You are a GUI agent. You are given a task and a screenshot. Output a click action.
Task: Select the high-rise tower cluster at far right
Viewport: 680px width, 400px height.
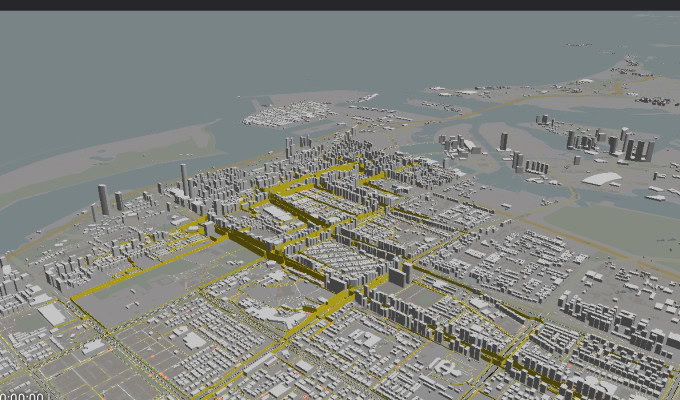click(x=630, y=147)
